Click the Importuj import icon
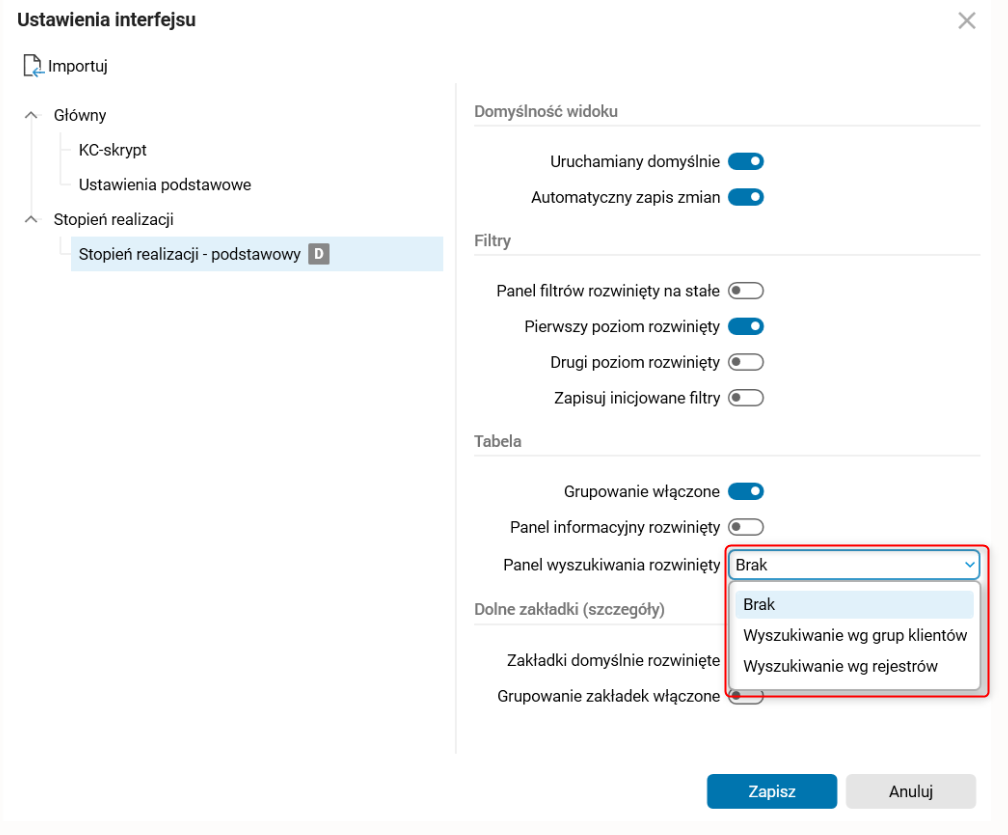1008x835 pixels. tap(33, 67)
